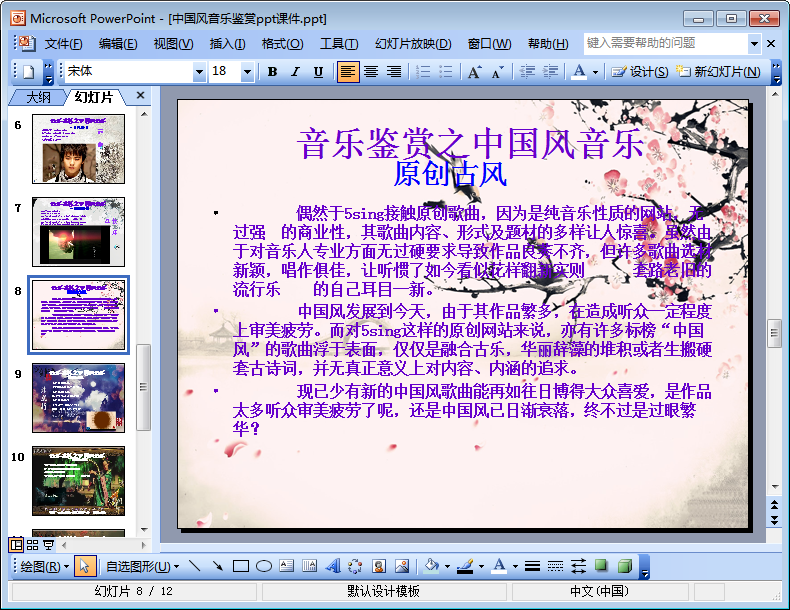
Task: Apply right text alignment
Action: (x=394, y=72)
